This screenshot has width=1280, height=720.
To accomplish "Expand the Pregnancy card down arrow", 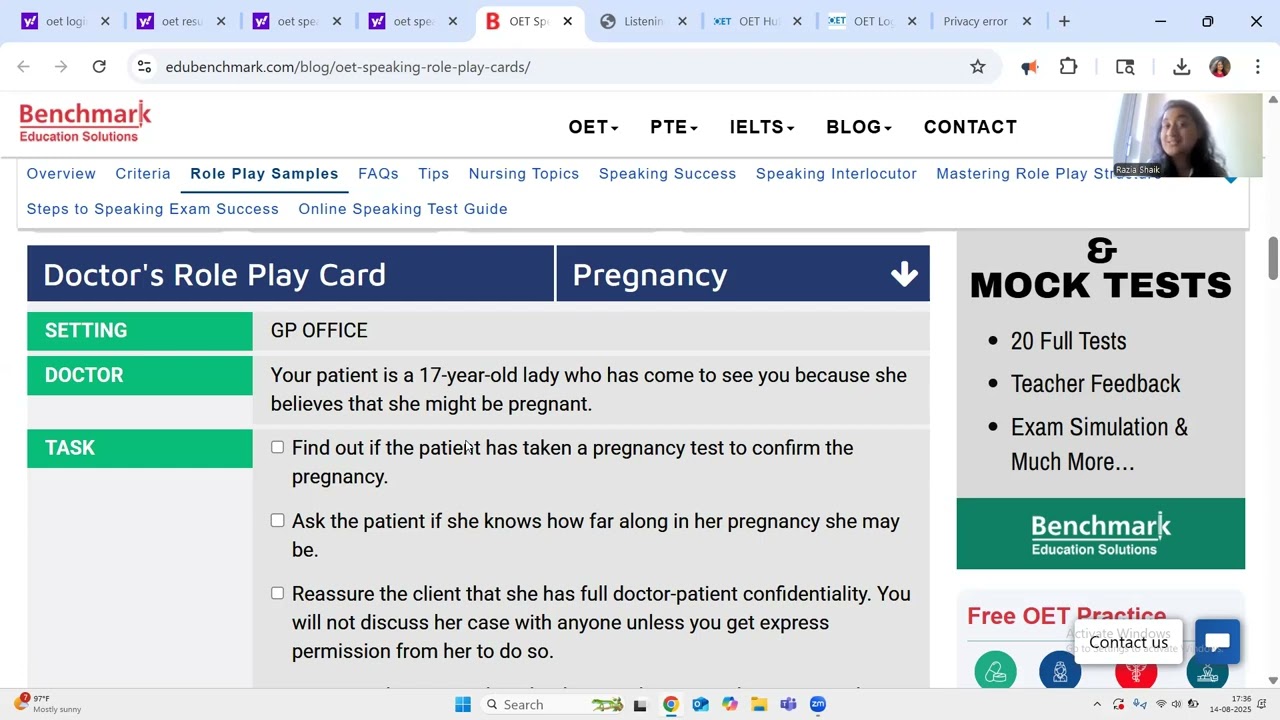I will pos(904,274).
